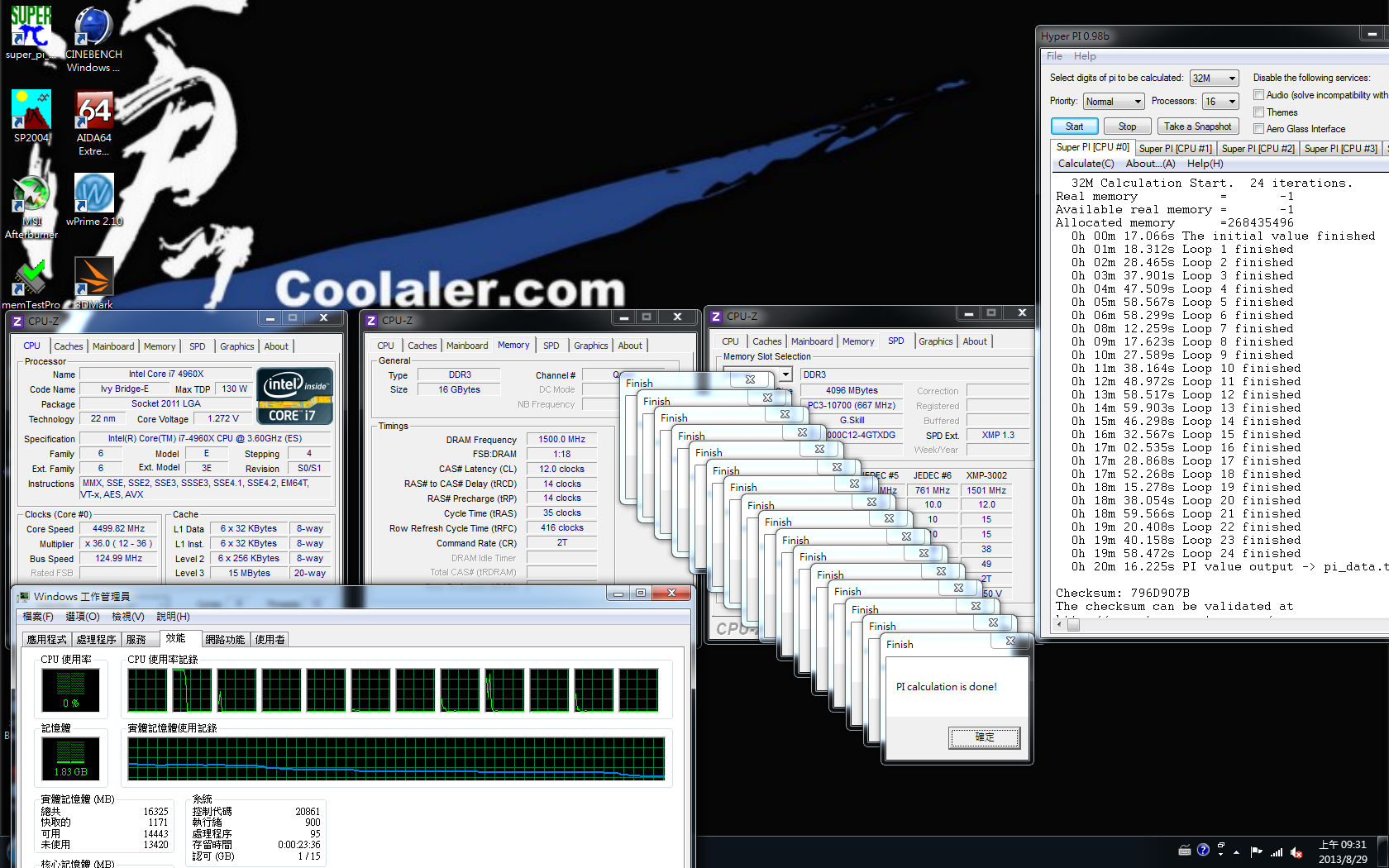
Task: Click Take a Snapshot button
Action: (1197, 126)
